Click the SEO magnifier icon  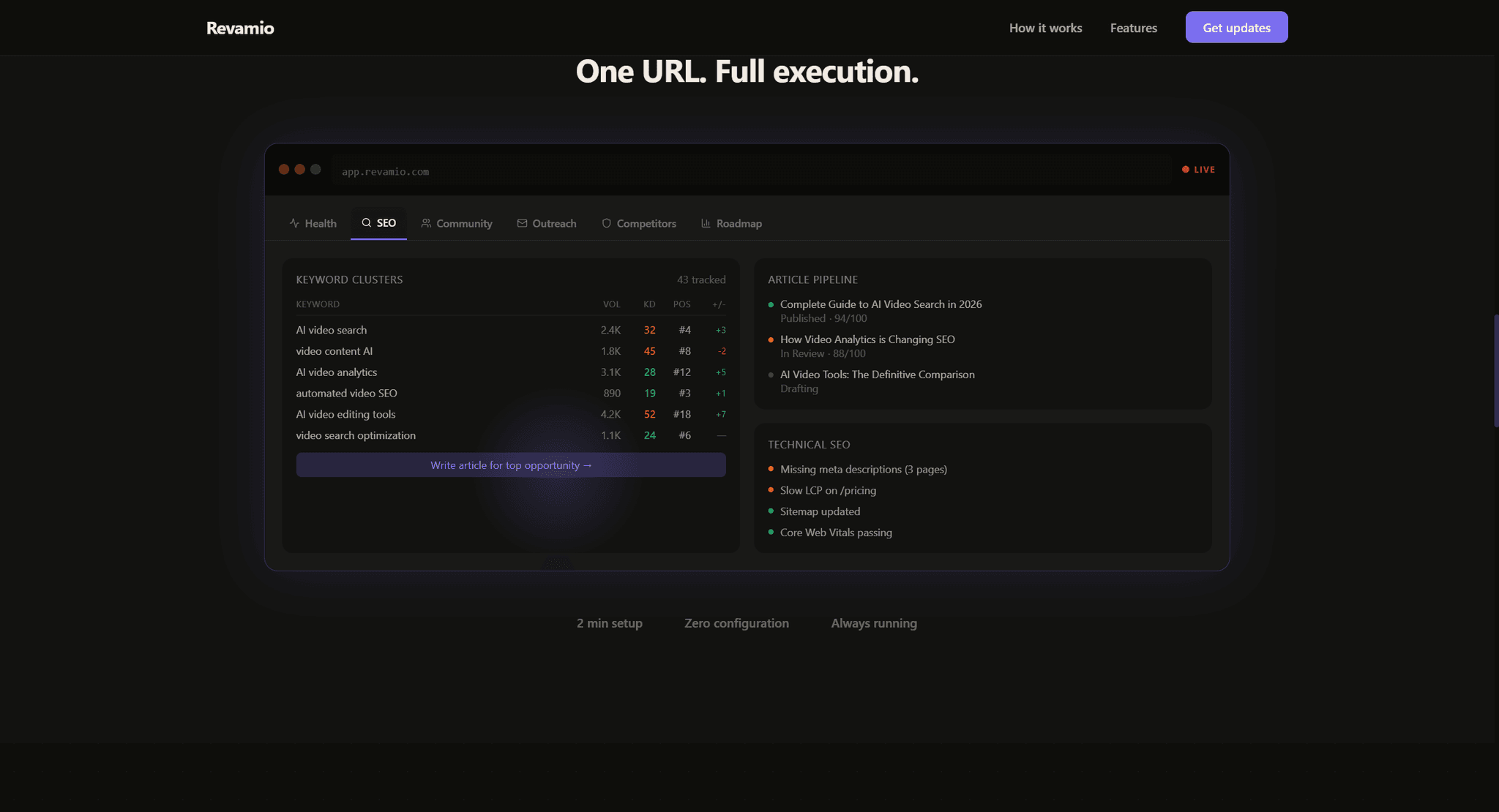click(x=367, y=222)
